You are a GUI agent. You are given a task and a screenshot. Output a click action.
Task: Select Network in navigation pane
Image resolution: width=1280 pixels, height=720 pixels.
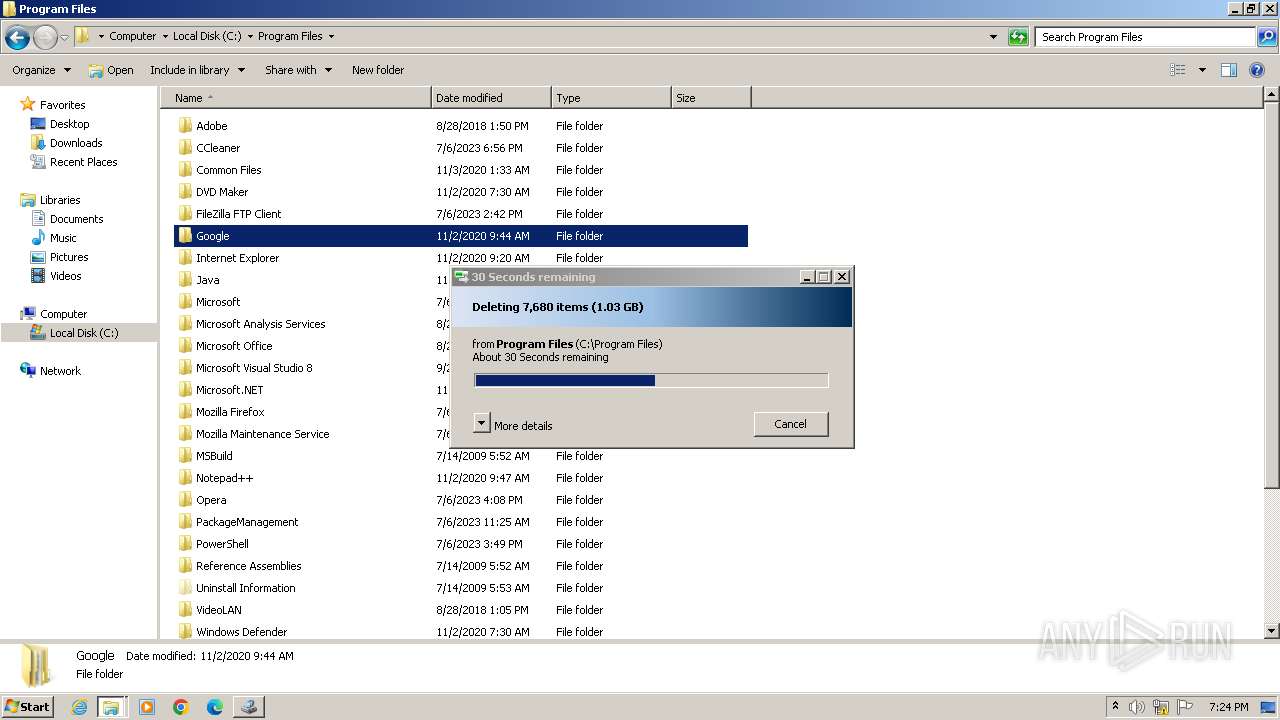point(60,371)
